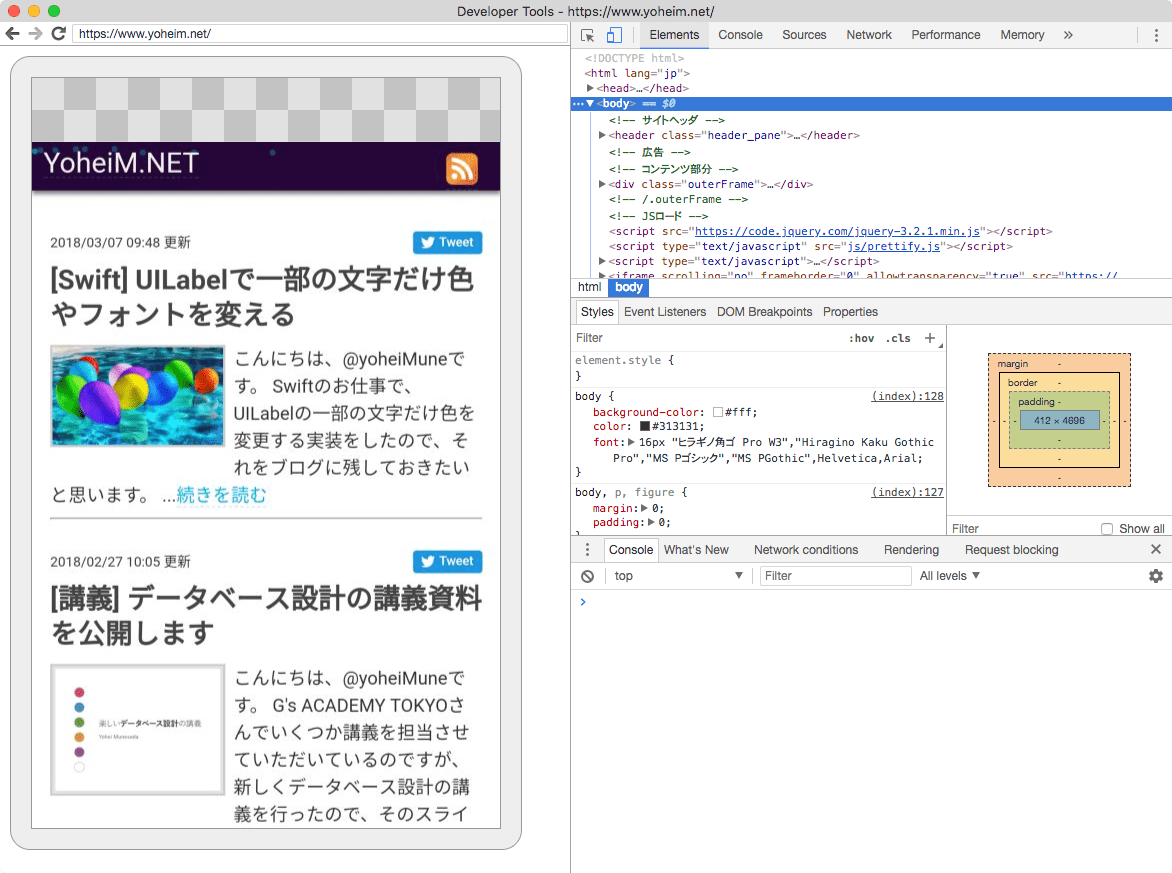Open the Memory tab
1172x873 pixels.
[x=1022, y=35]
